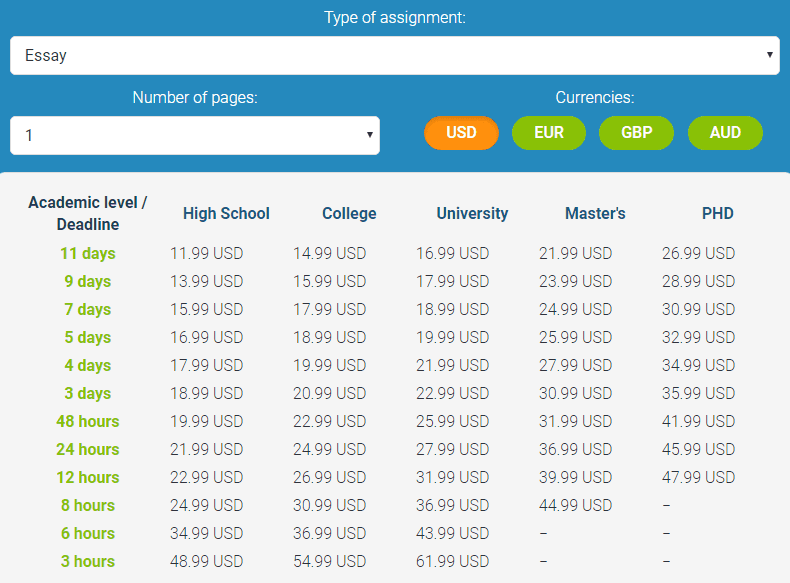
Task: Switch currency to EUR
Action: pos(549,133)
